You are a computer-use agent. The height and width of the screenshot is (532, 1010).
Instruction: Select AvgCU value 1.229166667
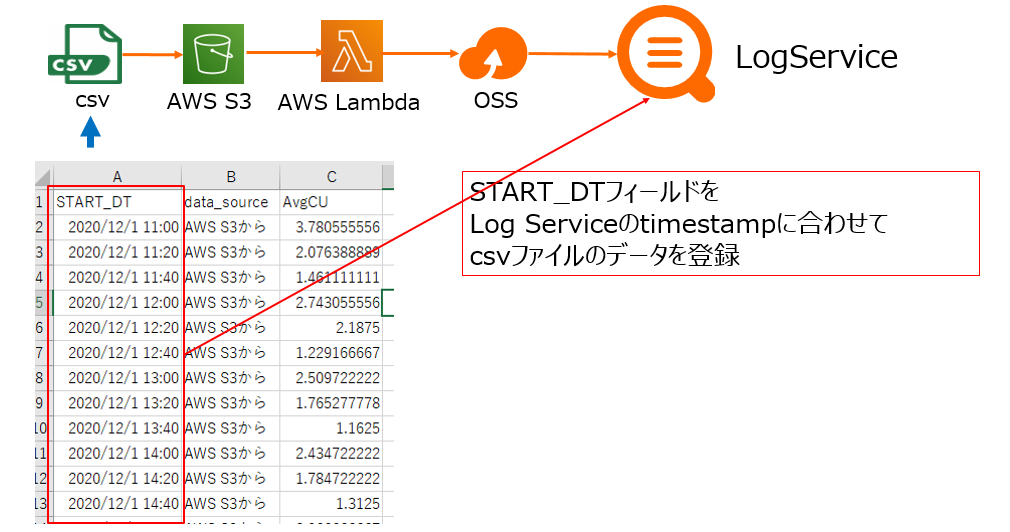[x=331, y=353]
